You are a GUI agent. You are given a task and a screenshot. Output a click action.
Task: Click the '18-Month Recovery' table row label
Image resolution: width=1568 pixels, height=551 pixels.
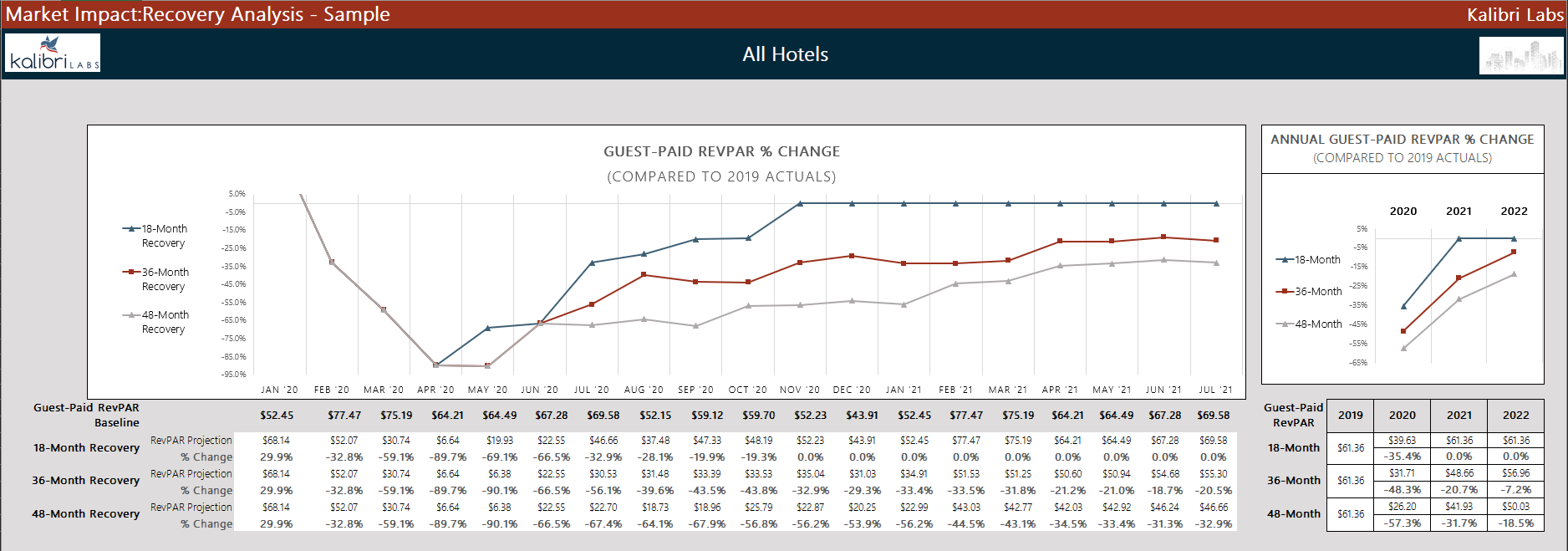pyautogui.click(x=86, y=448)
